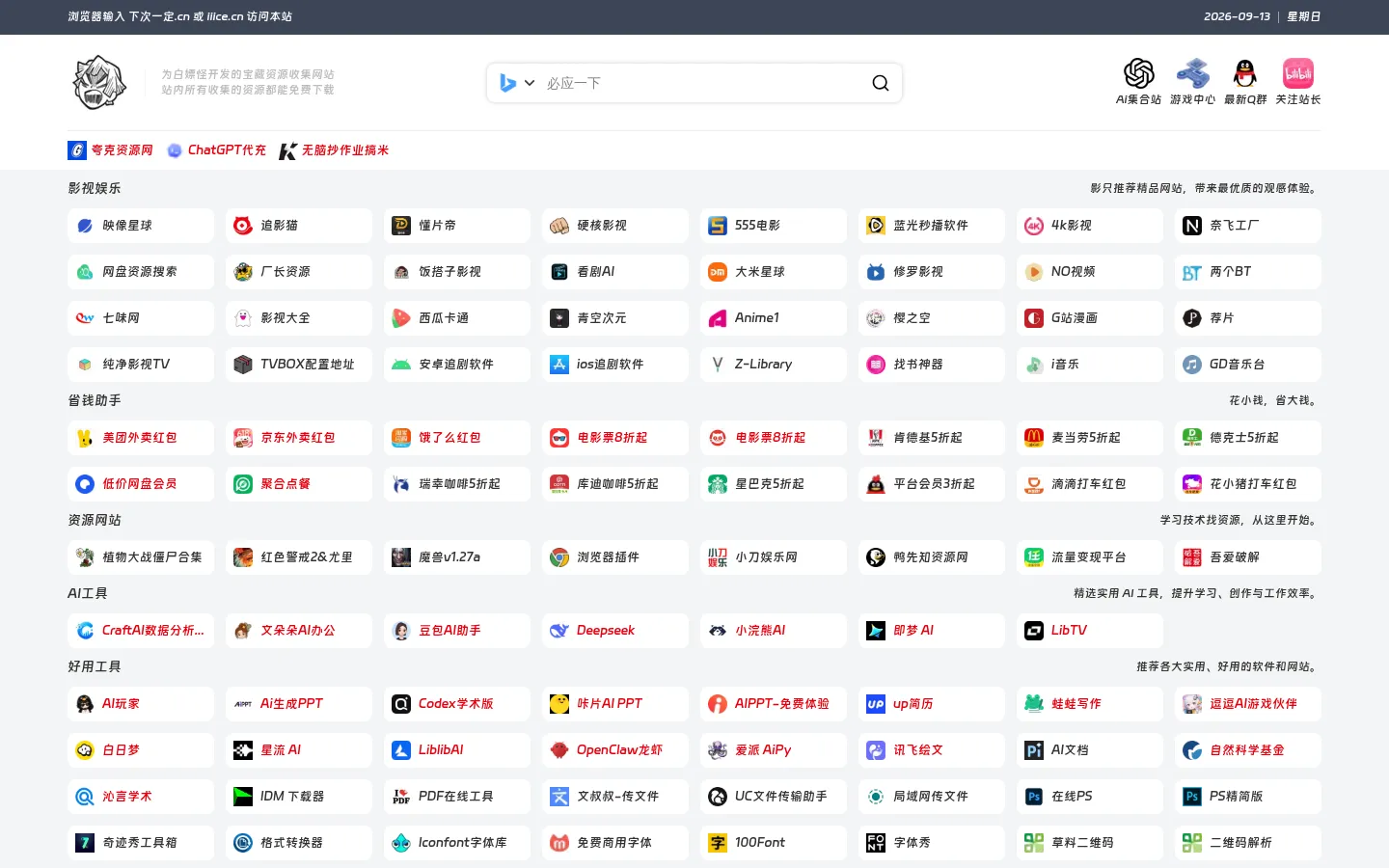Click the Anime1 site icon

pyautogui.click(x=718, y=318)
